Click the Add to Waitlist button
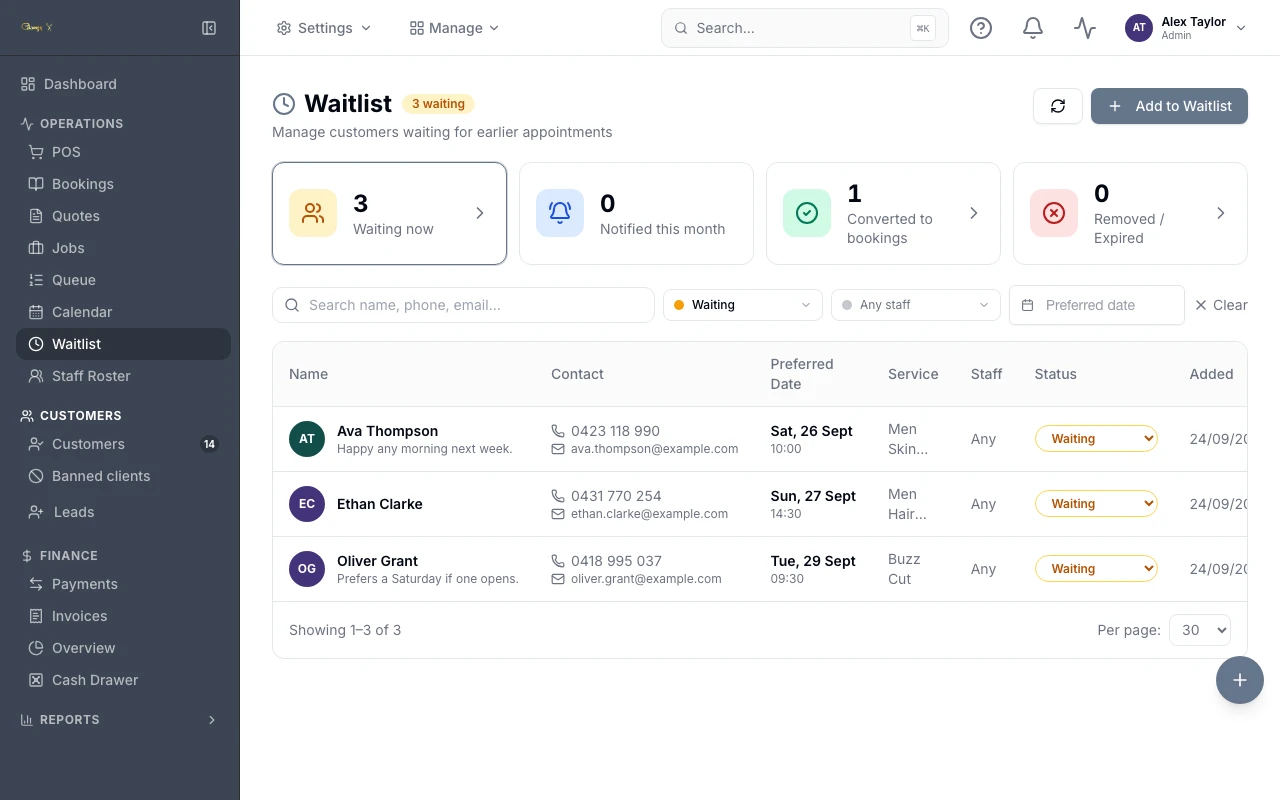Image resolution: width=1280 pixels, height=800 pixels. 1169,106
